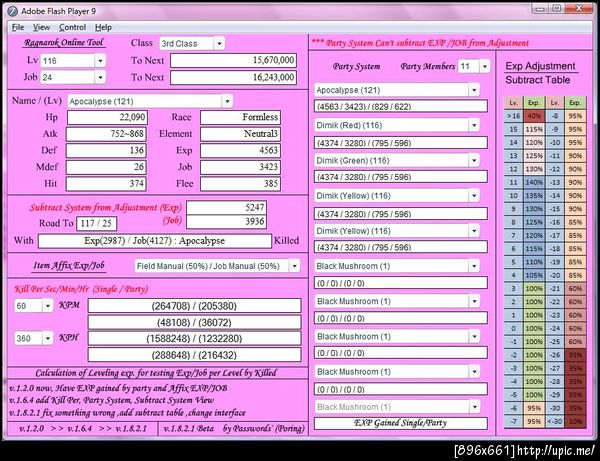Click the Hit field showing 374
600x461 pixels.
106,184
